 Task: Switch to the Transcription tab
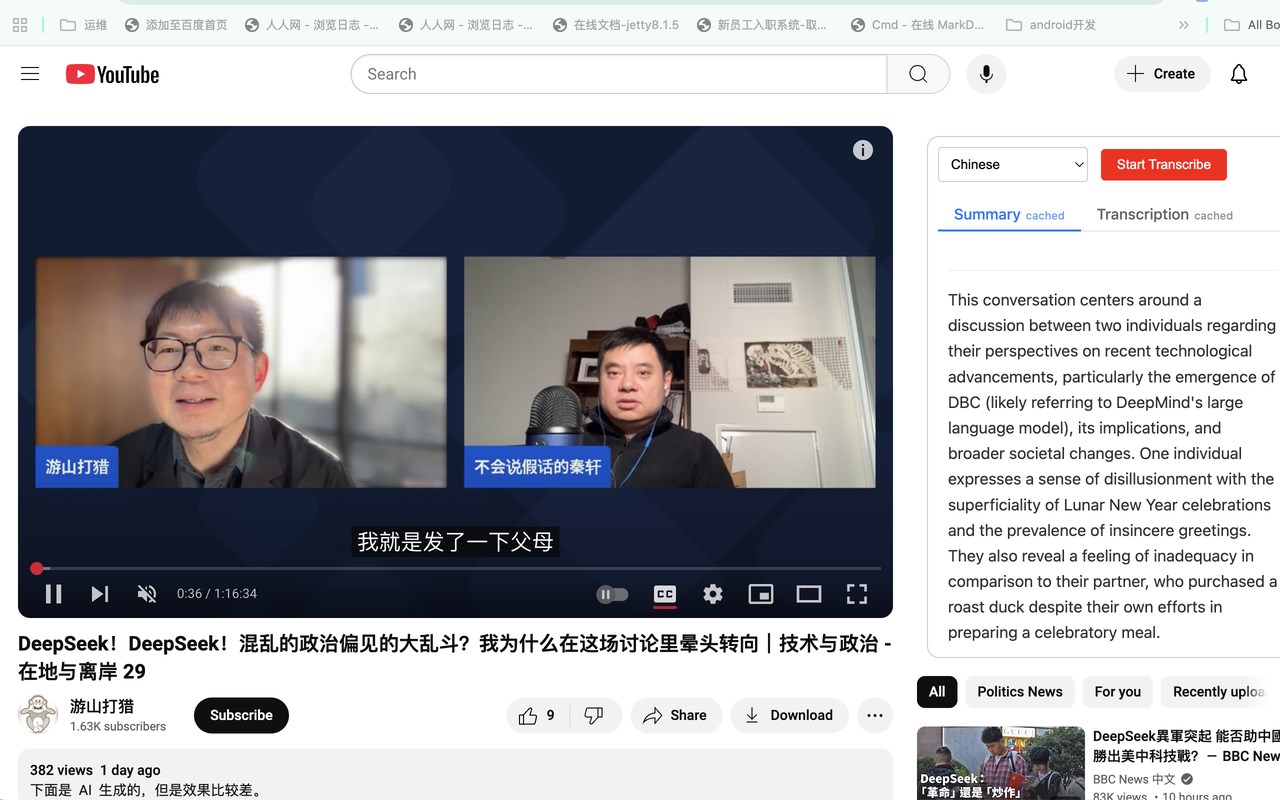pyautogui.click(x=1165, y=215)
